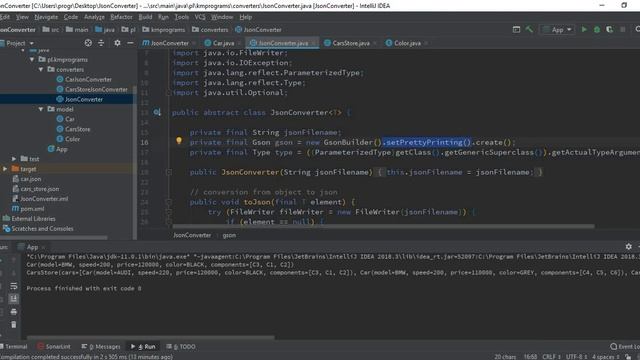The height and width of the screenshot is (360, 640).
Task: Start debugging with the green bug icon
Action: (597, 29)
